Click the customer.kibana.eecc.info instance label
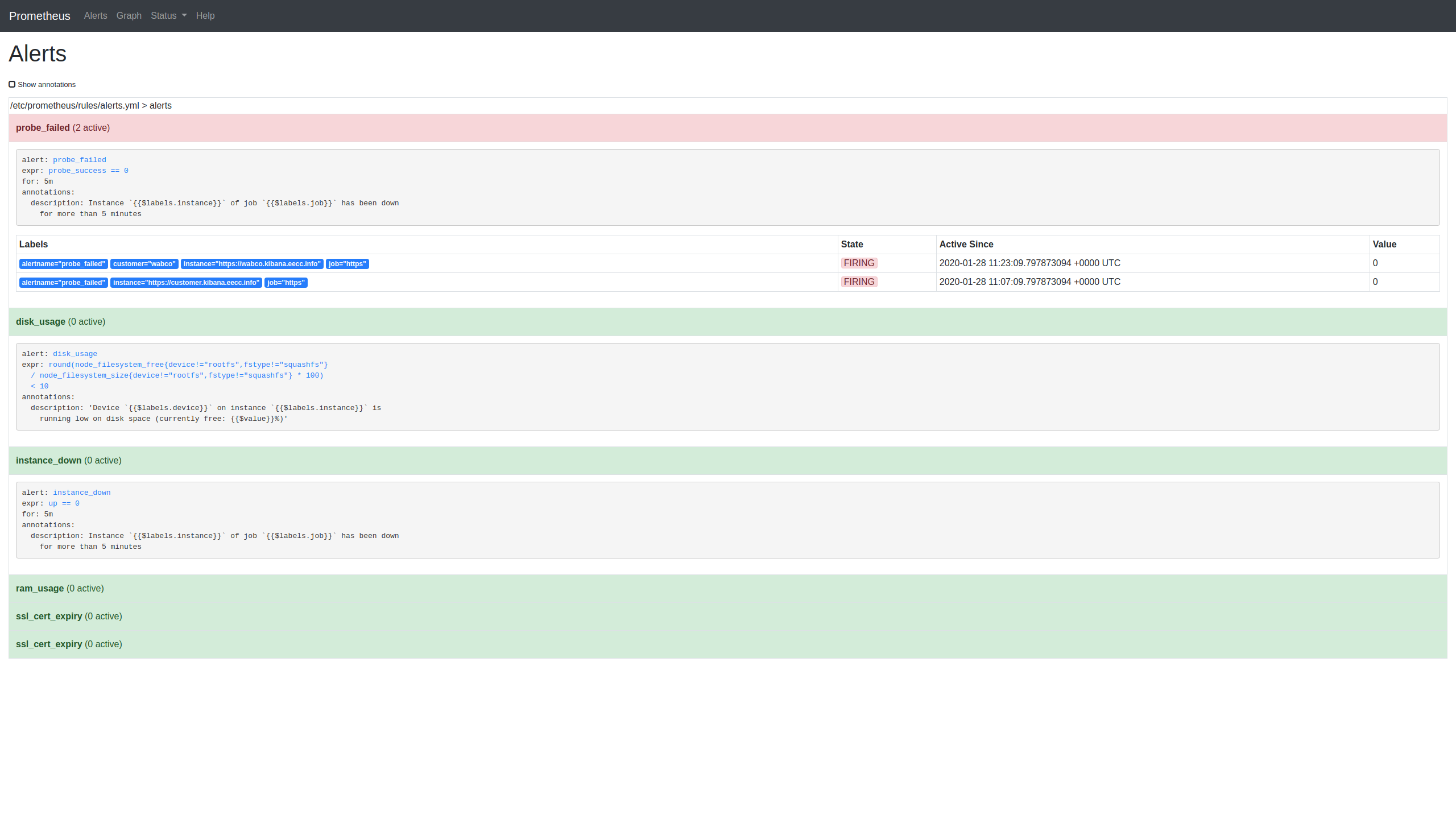The width and height of the screenshot is (1456, 819). [186, 283]
